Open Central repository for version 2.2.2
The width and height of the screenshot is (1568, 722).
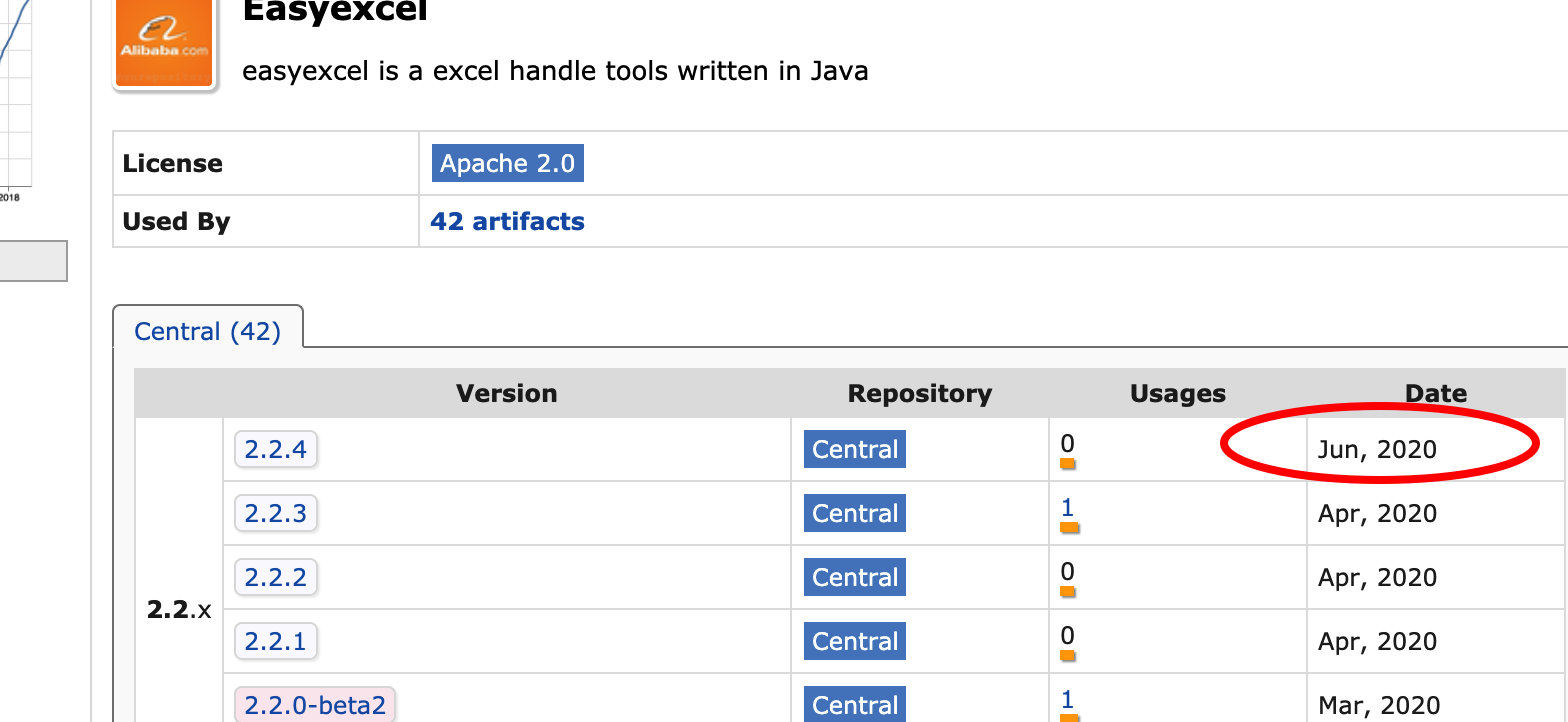tap(855, 578)
